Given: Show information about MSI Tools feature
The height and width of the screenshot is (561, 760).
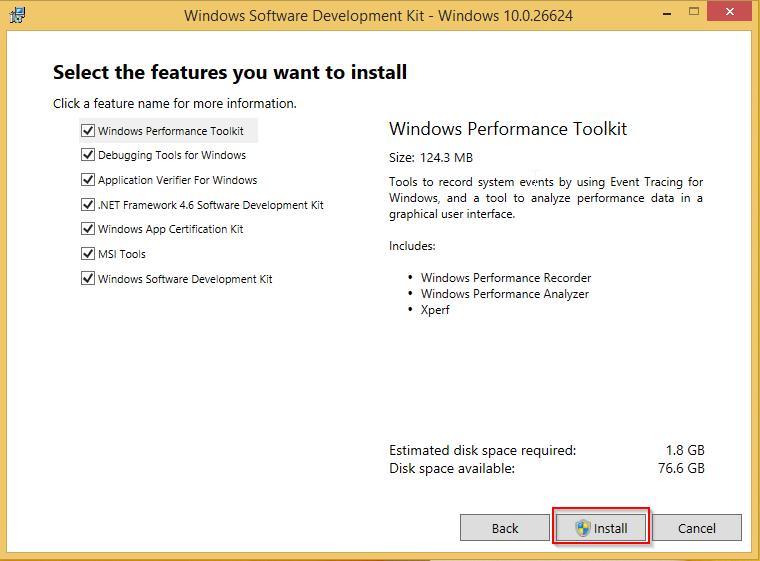Looking at the screenshot, I should [121, 254].
